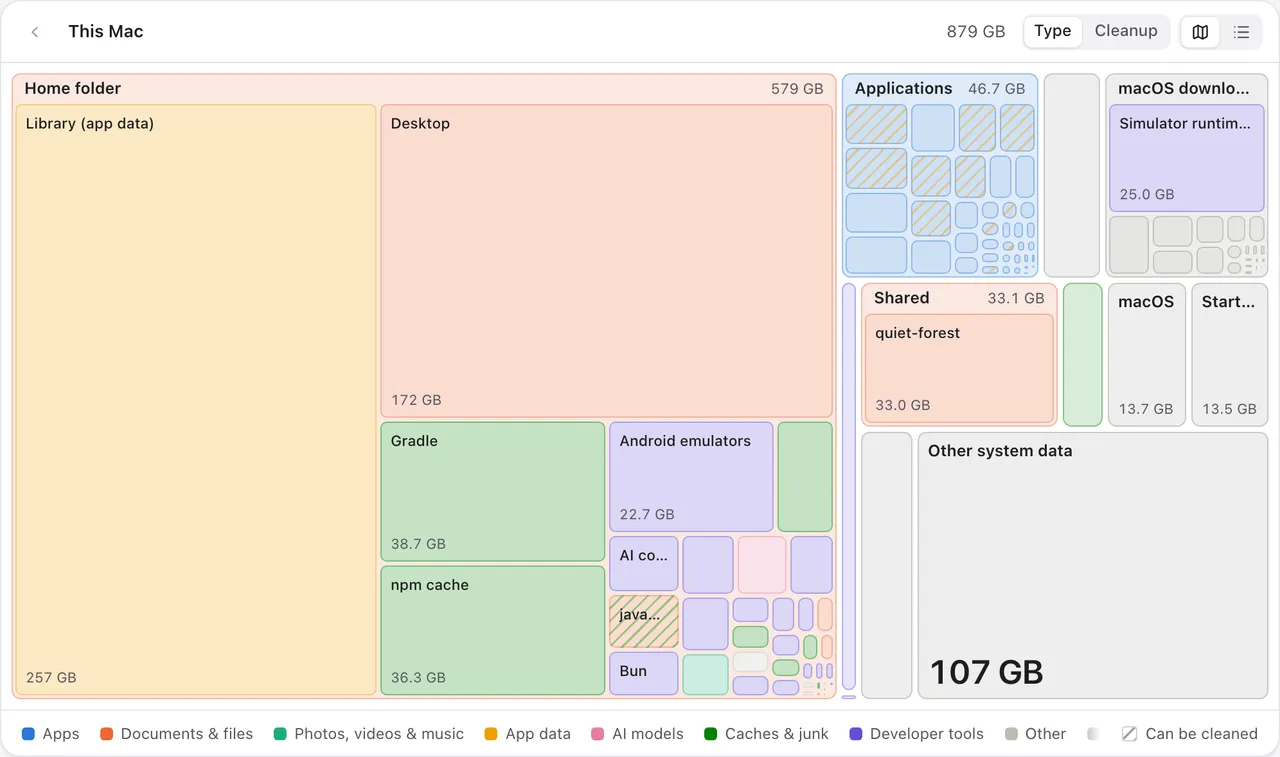
Task: Open the Android emulators block
Action: pyautogui.click(x=691, y=476)
